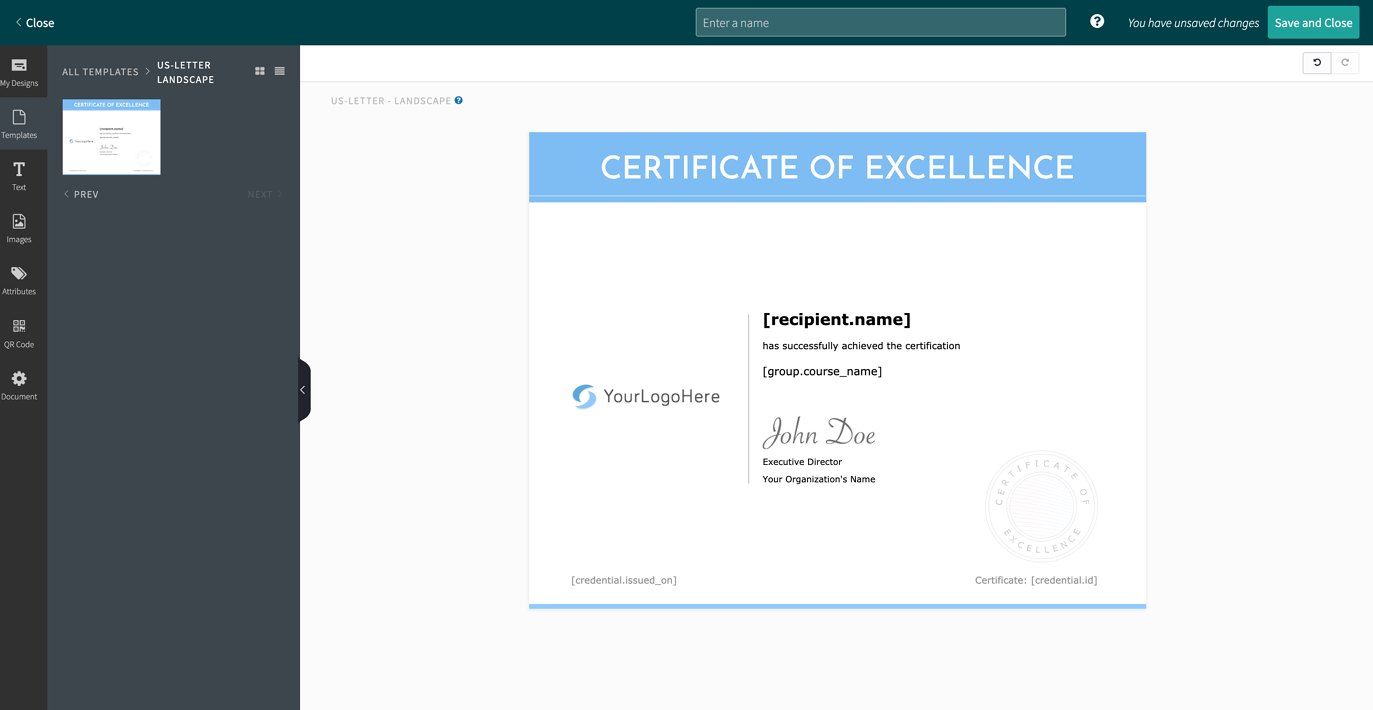
Task: Click Close to exit the editor
Action: tap(33, 22)
